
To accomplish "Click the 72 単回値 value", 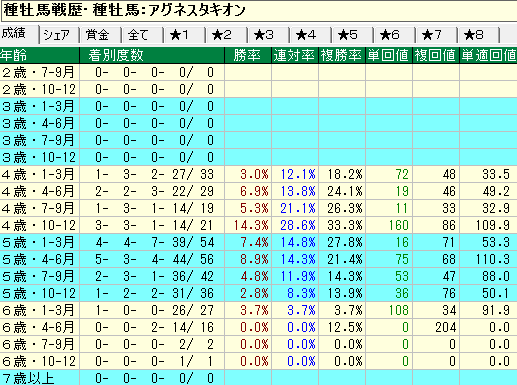I will click(x=402, y=174).
